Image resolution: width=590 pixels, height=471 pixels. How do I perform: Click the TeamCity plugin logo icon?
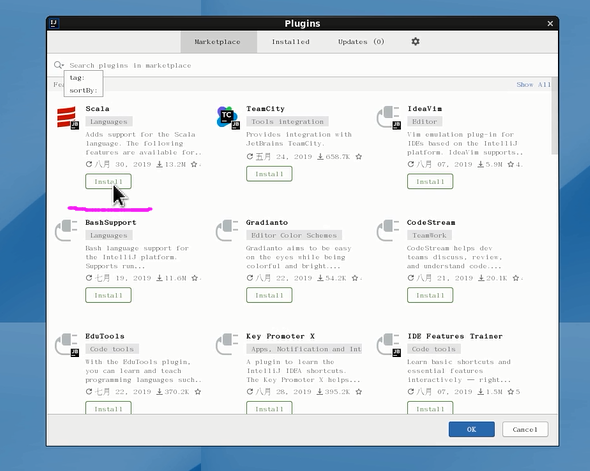228,118
